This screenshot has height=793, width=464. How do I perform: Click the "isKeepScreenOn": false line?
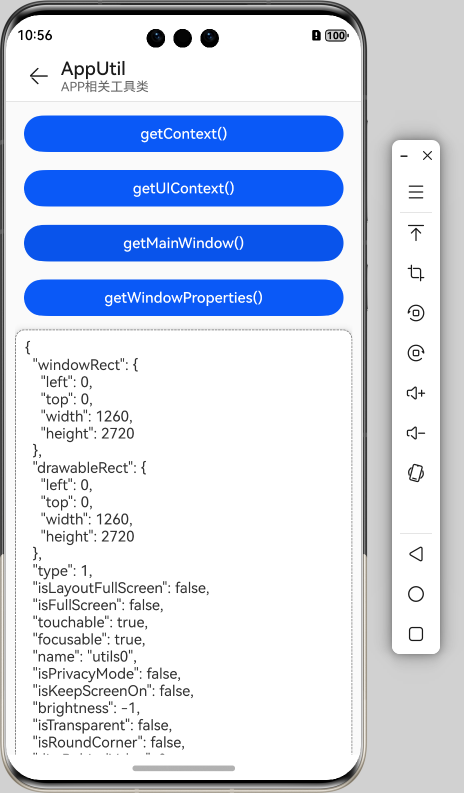[113, 691]
